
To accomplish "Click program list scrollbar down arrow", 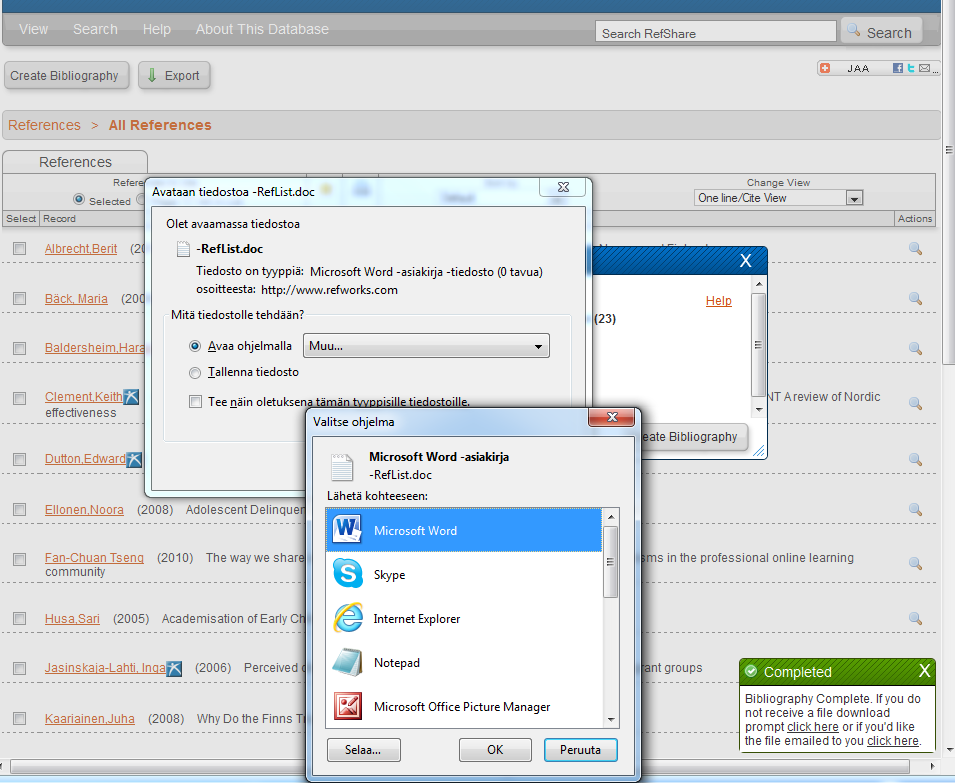I will tap(611, 720).
